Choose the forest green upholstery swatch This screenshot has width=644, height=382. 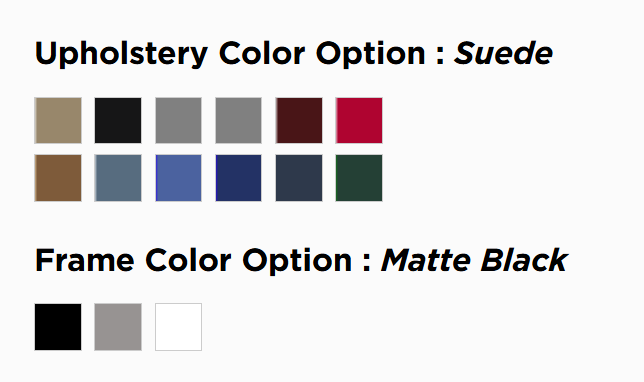tap(359, 178)
